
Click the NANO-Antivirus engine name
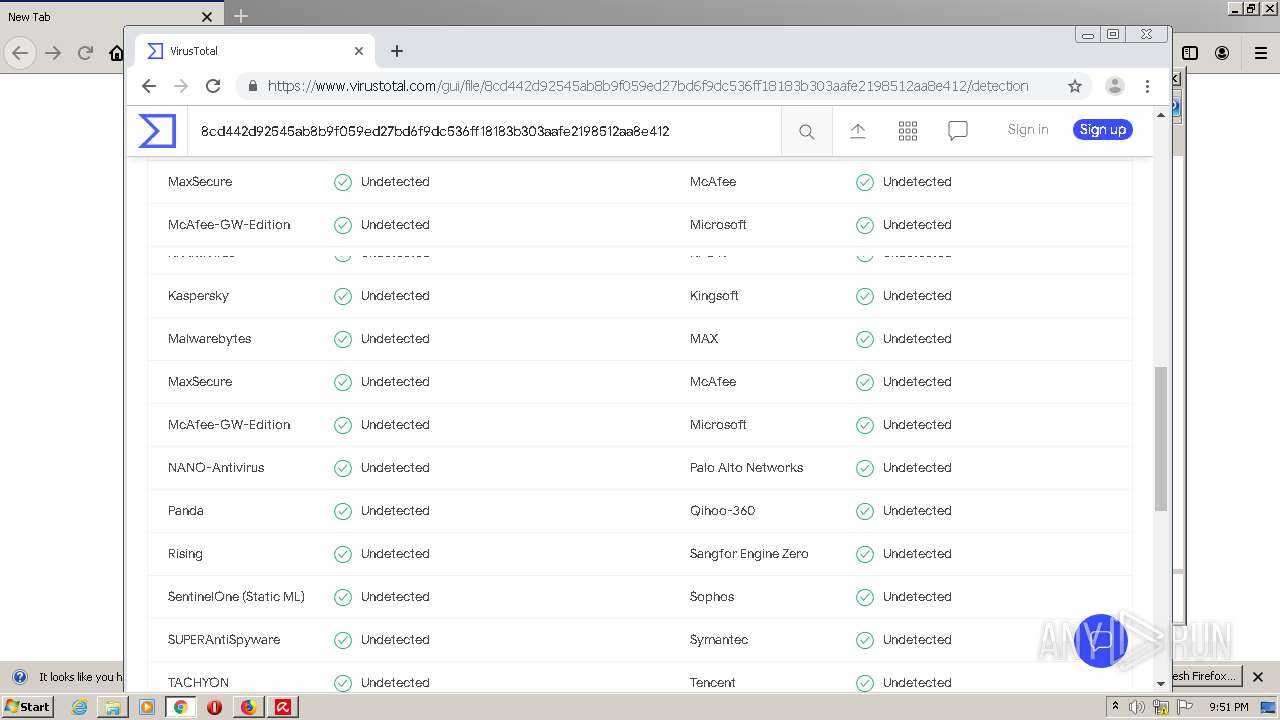(216, 468)
